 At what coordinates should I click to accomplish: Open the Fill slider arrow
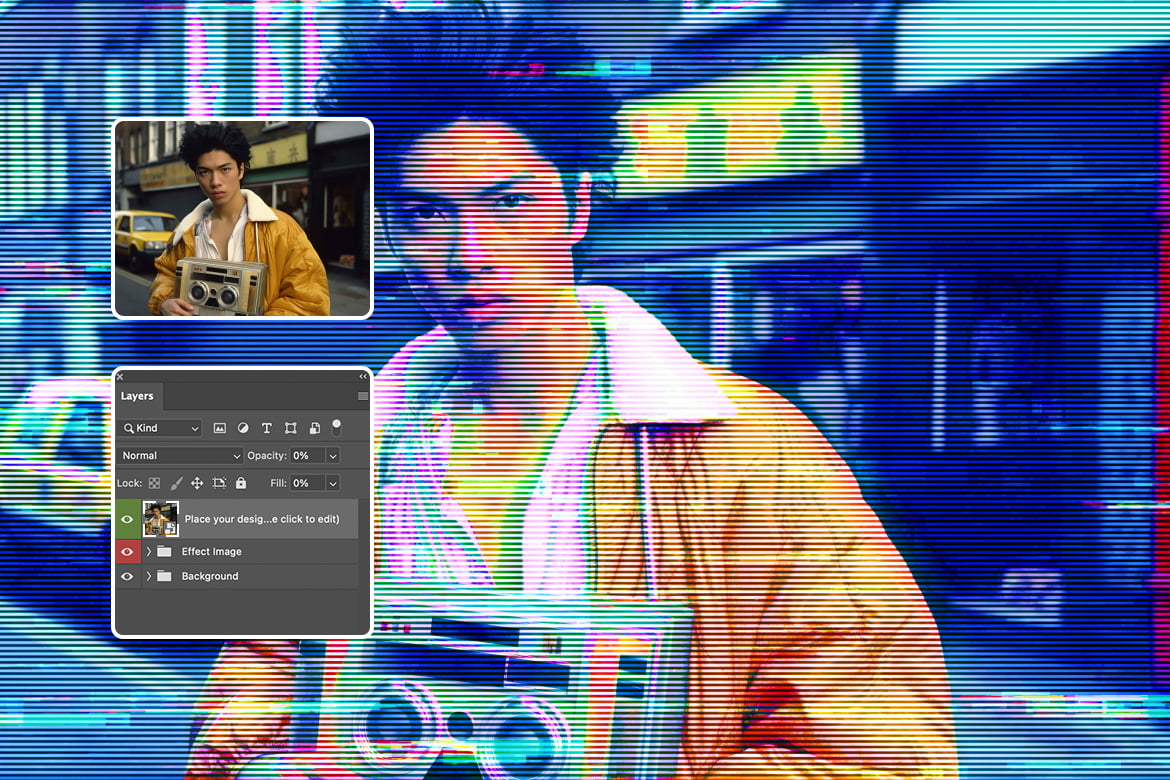point(333,483)
